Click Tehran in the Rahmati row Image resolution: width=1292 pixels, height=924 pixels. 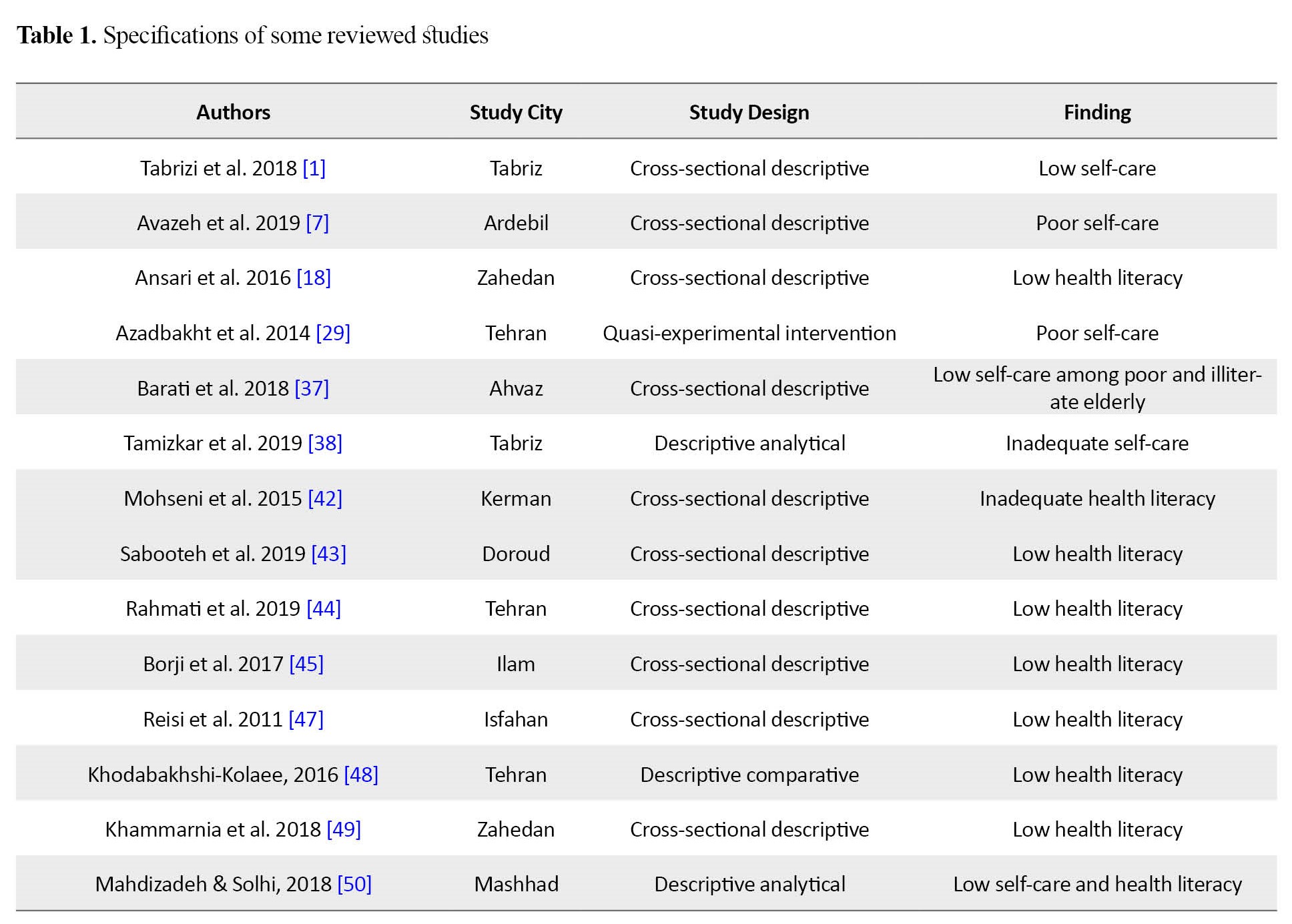pyautogui.click(x=516, y=608)
